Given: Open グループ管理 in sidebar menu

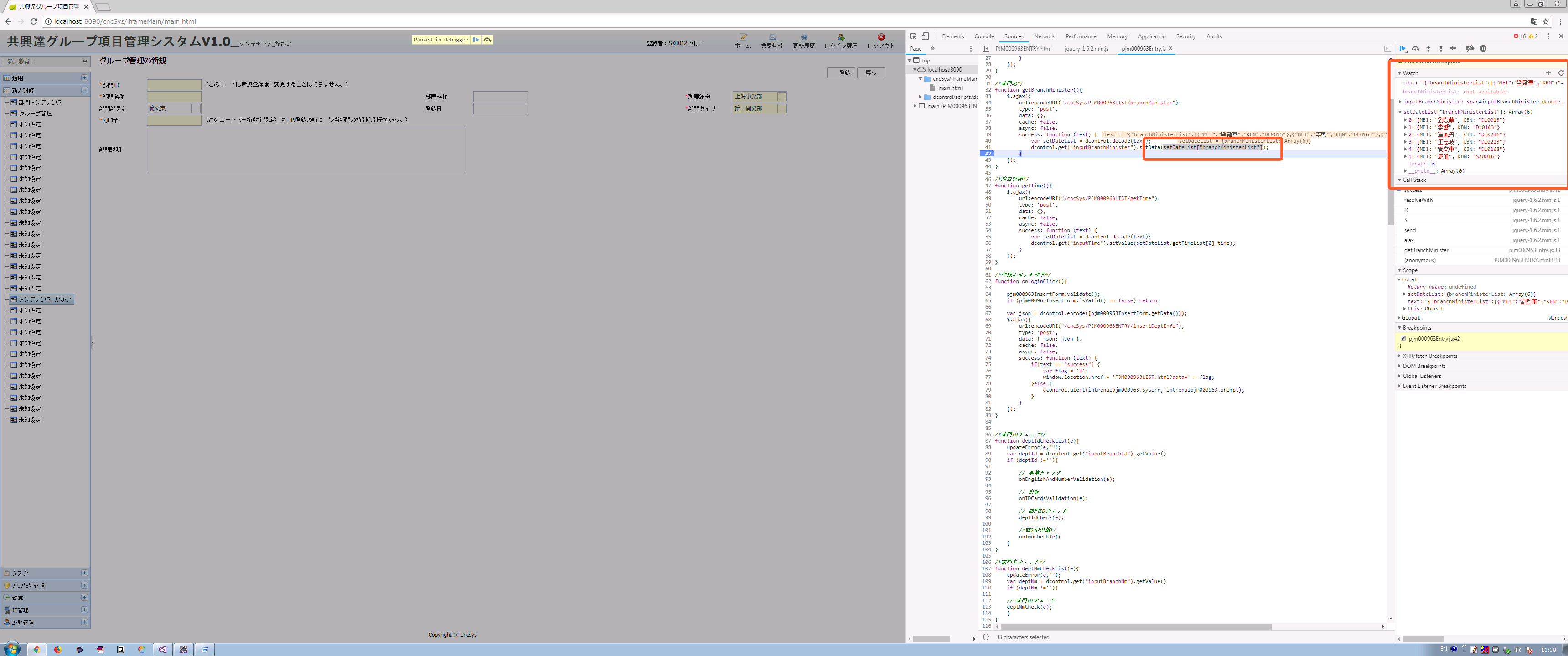Looking at the screenshot, I should tap(35, 113).
